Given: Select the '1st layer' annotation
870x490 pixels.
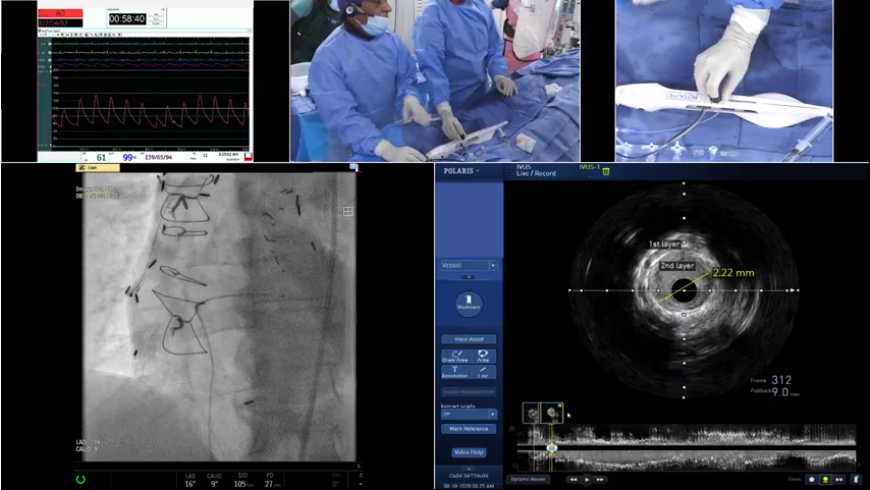Looking at the screenshot, I should coord(664,244).
